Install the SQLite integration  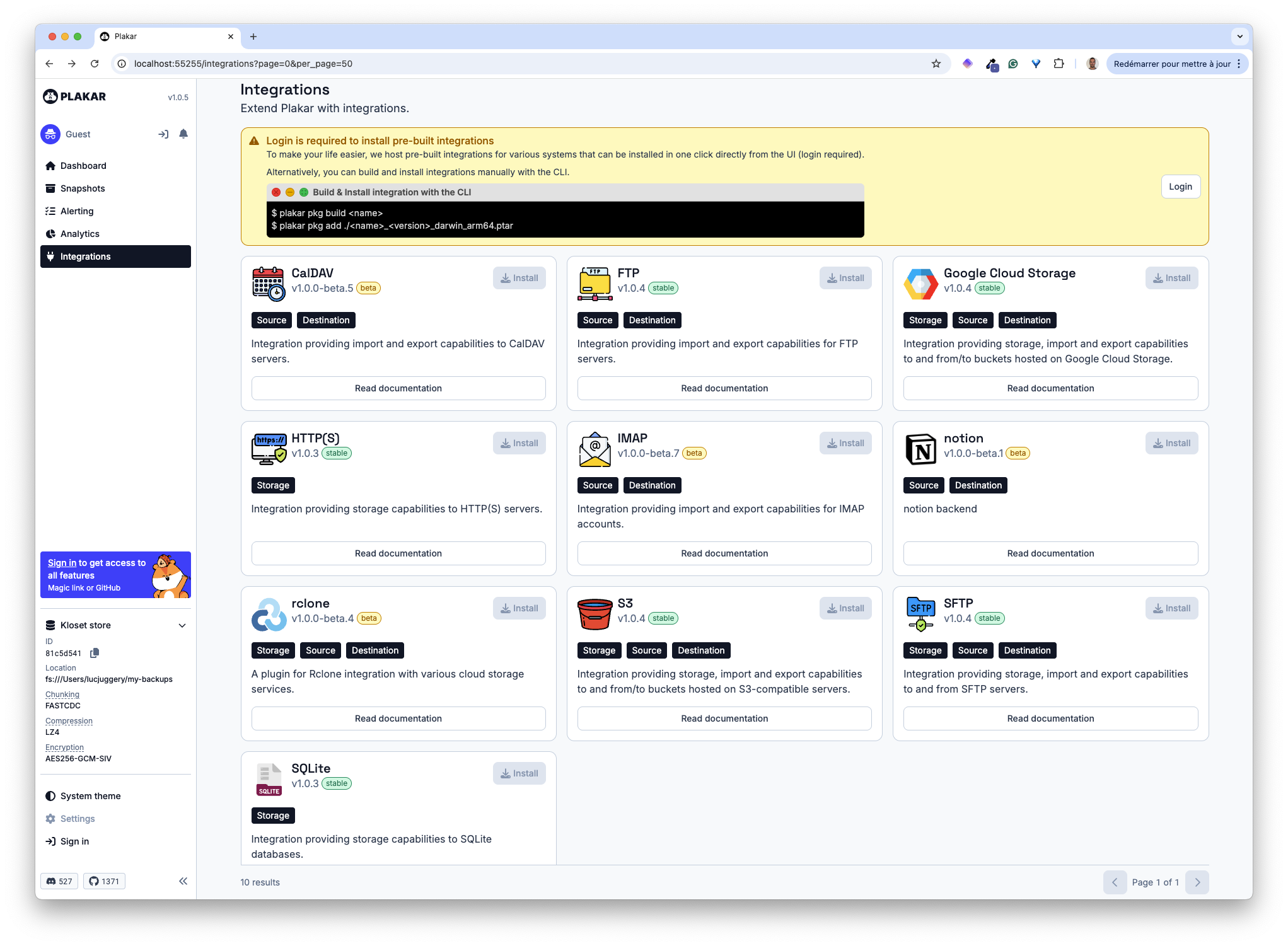(x=519, y=773)
